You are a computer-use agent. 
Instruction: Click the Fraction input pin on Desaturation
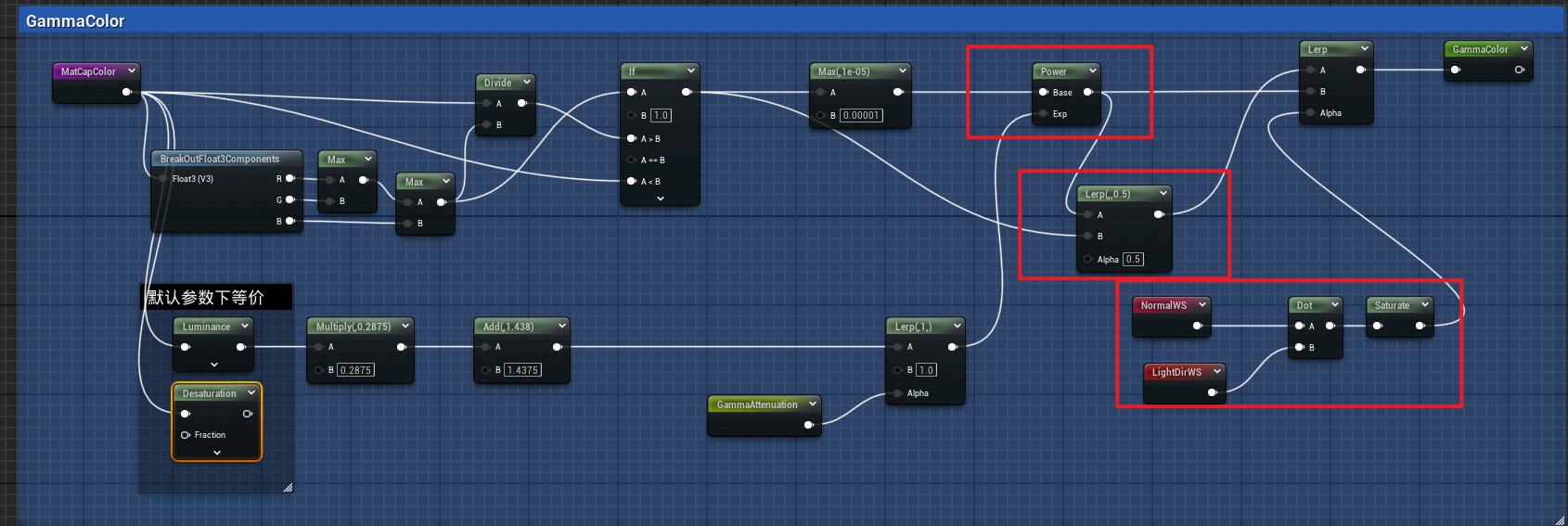pyautogui.click(x=186, y=435)
